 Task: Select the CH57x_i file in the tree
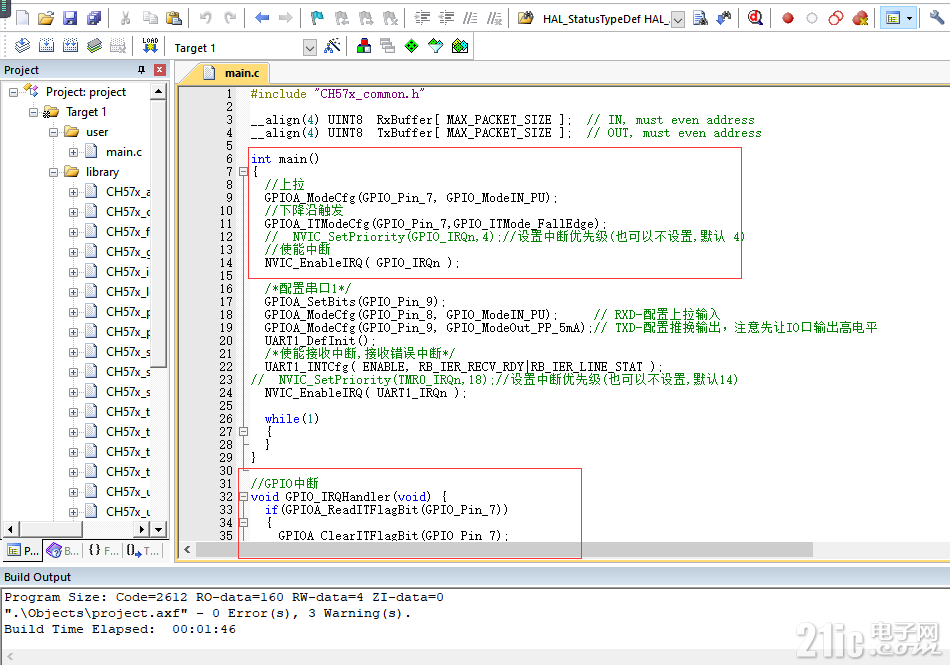pos(128,272)
